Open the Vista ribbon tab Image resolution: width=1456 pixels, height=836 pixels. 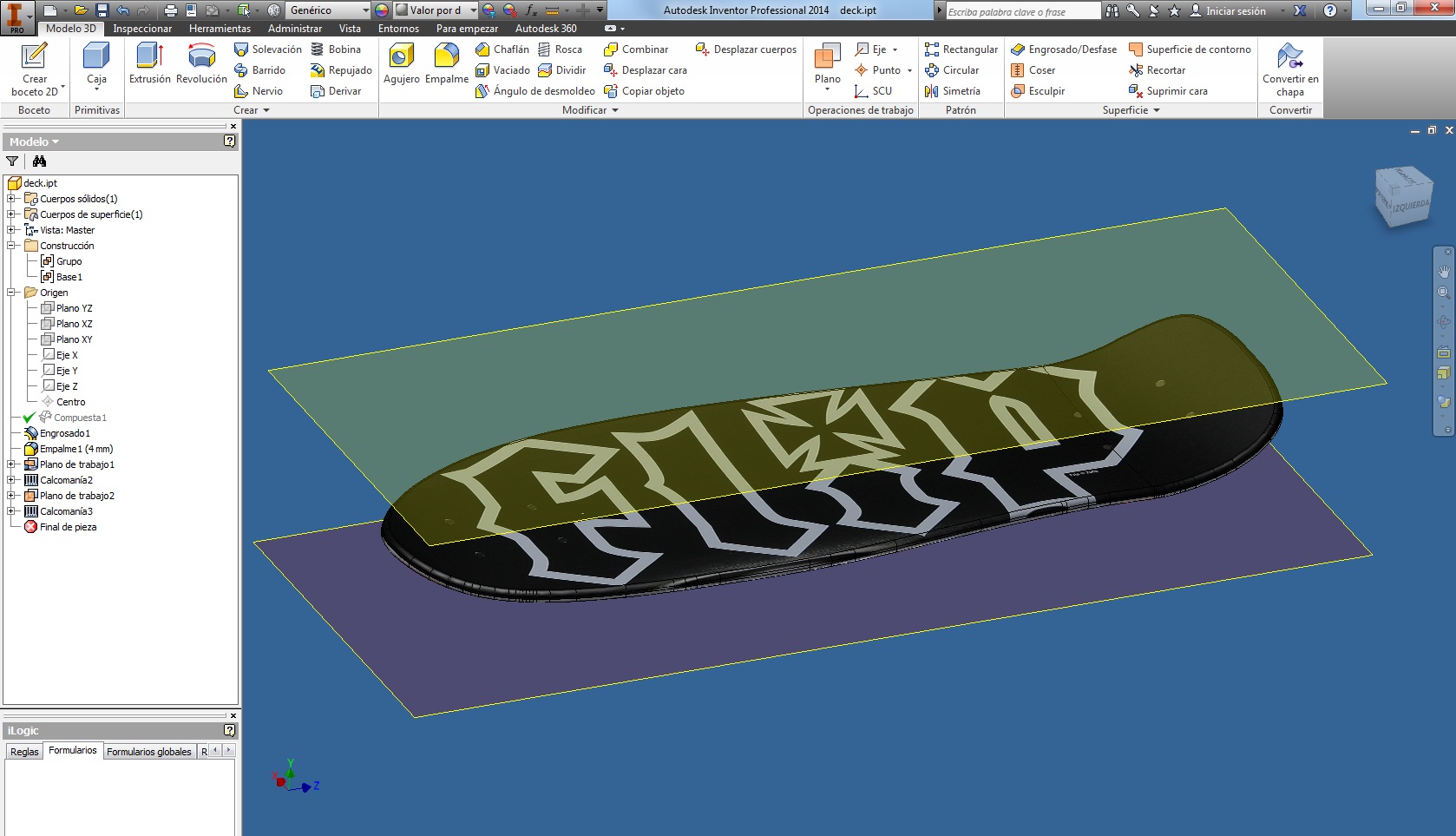click(350, 29)
